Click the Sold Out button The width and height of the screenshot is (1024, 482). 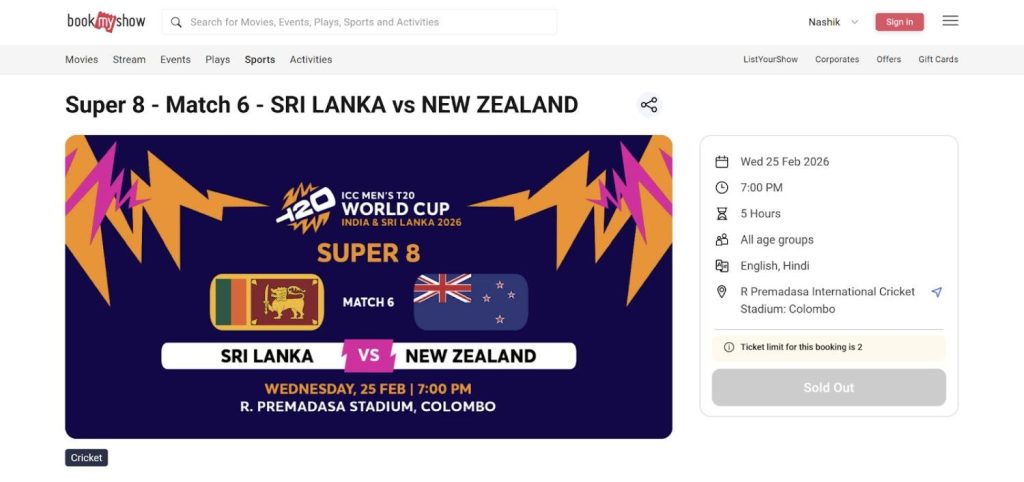click(828, 388)
